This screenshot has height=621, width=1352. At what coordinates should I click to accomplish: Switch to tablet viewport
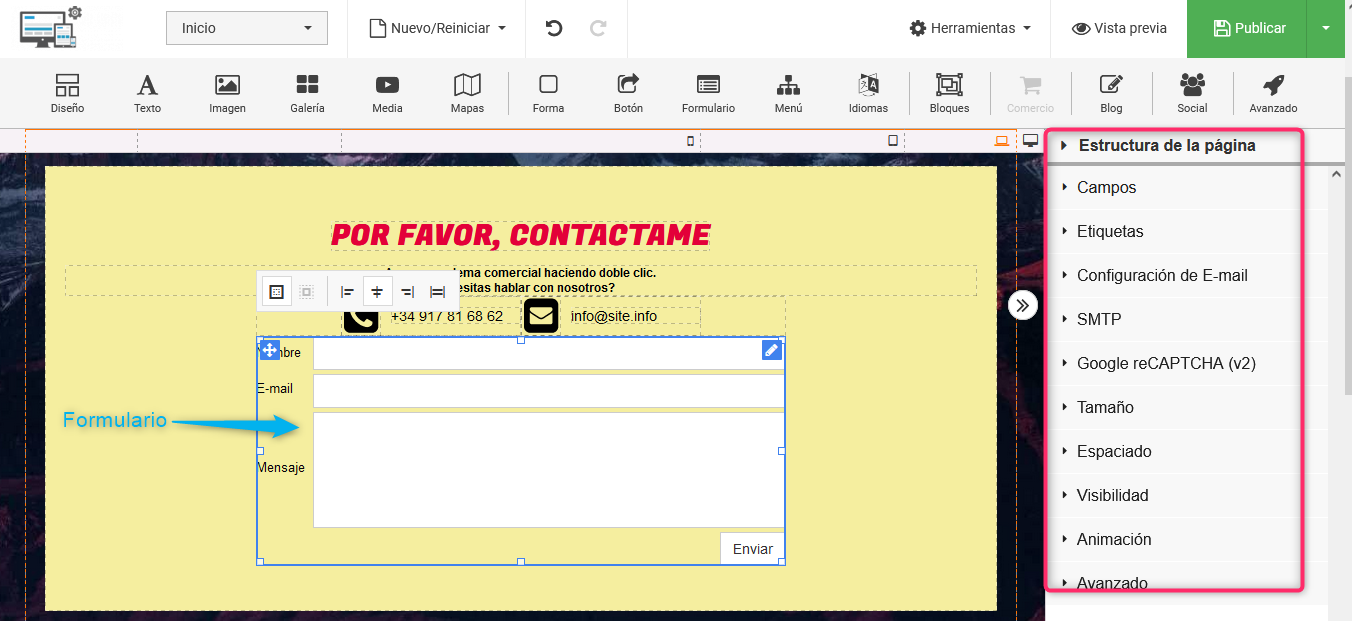pyautogui.click(x=893, y=141)
